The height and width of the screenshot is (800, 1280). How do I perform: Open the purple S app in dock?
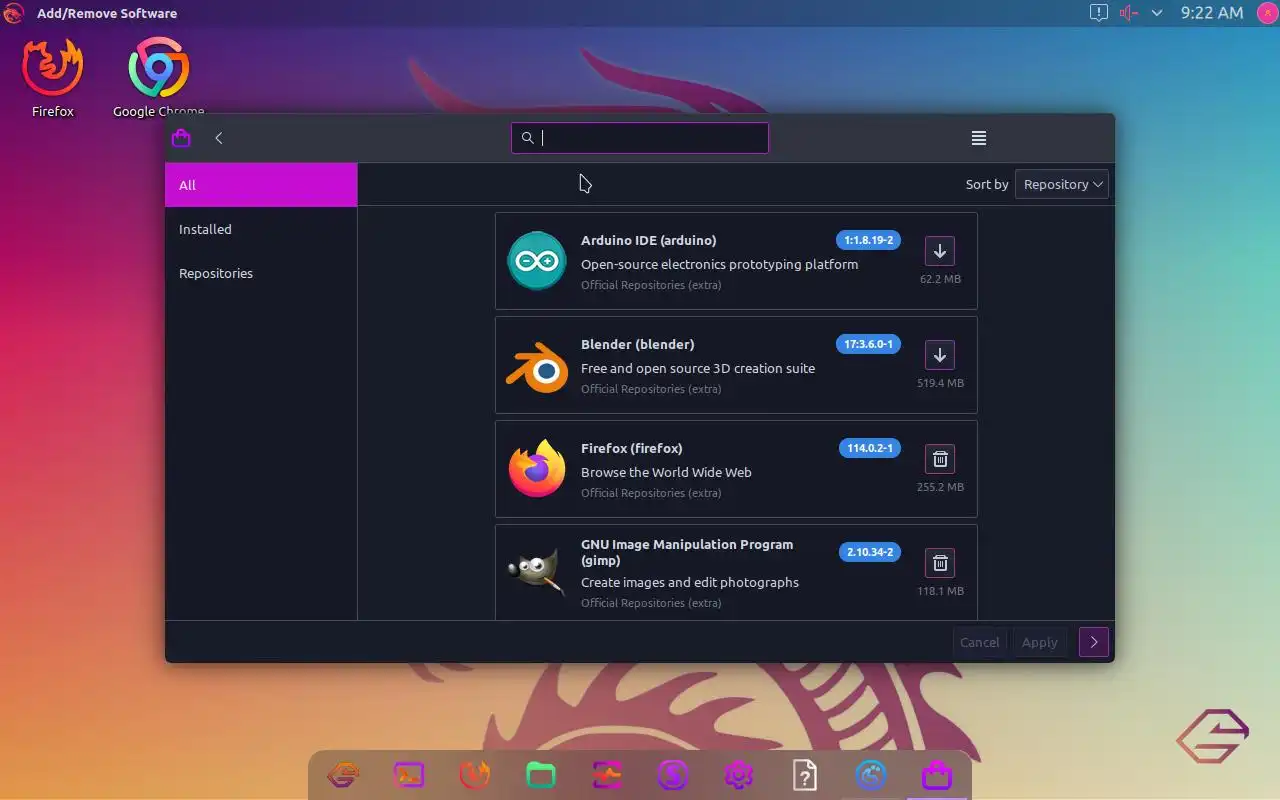tap(672, 774)
